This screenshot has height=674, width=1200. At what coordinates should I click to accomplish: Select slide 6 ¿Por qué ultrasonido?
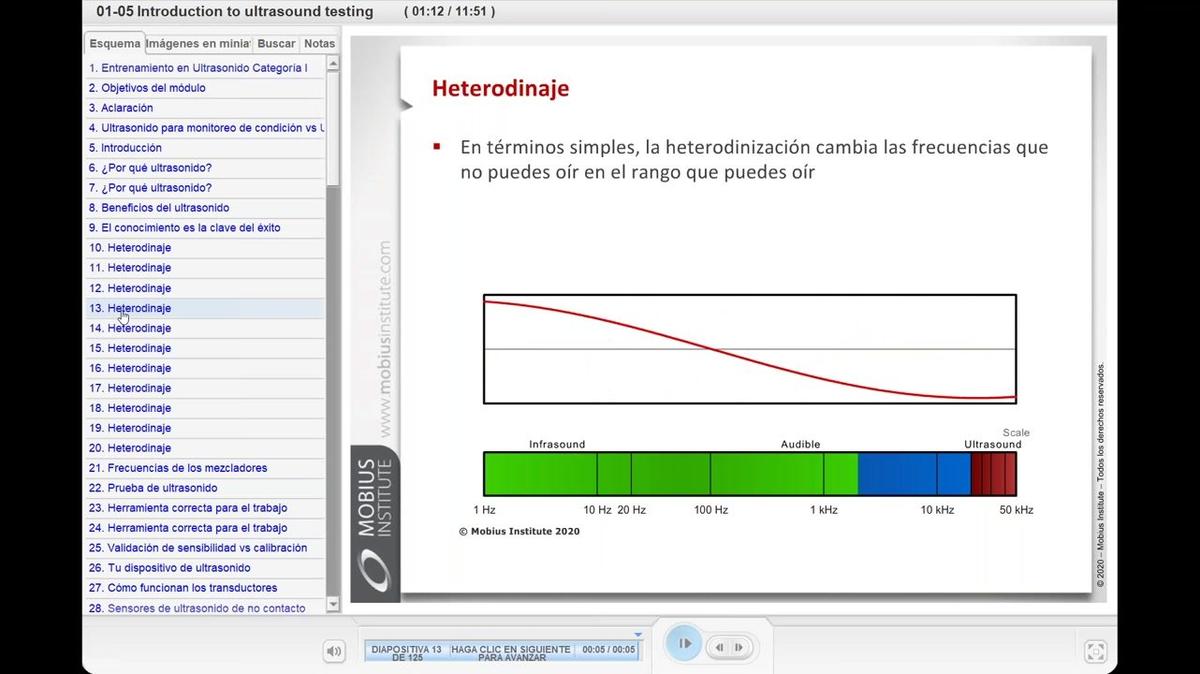(x=205, y=168)
